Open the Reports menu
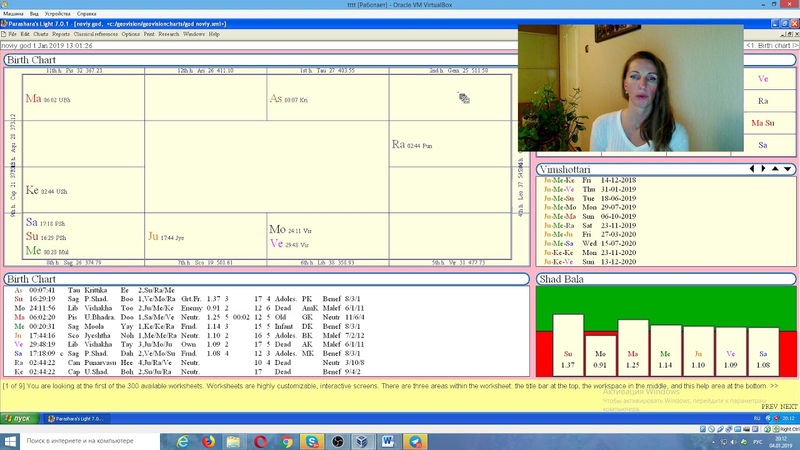 [x=61, y=34]
